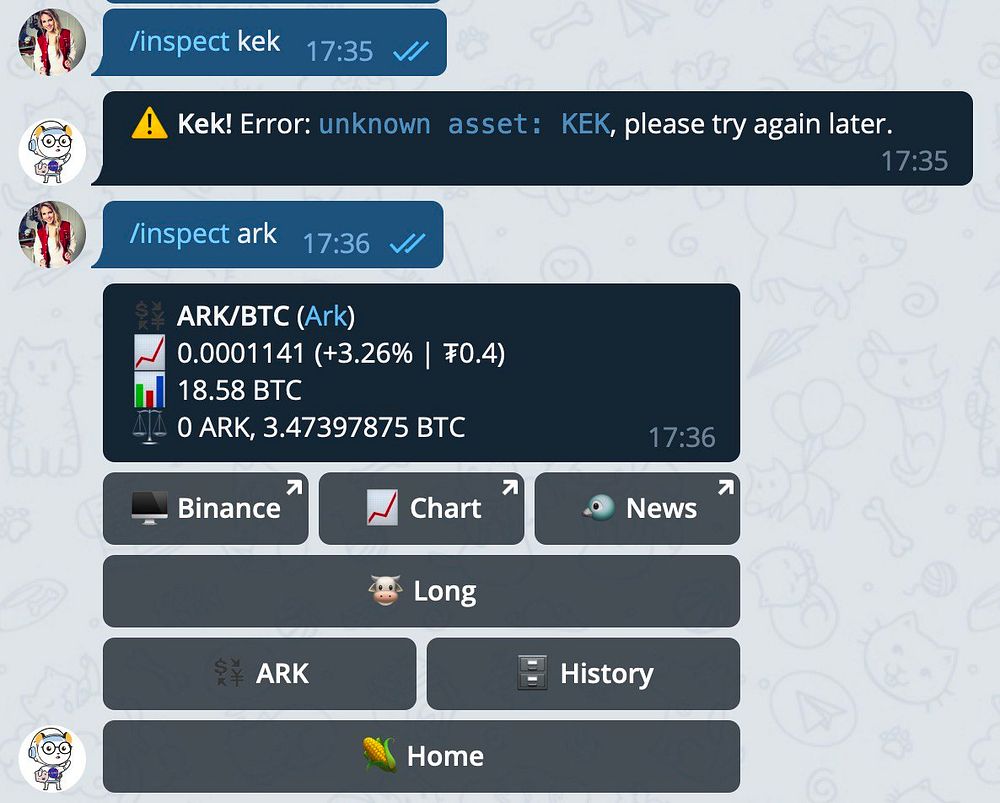The height and width of the screenshot is (803, 1000).
Task: Go to Home with corn icon
Action: (421, 756)
